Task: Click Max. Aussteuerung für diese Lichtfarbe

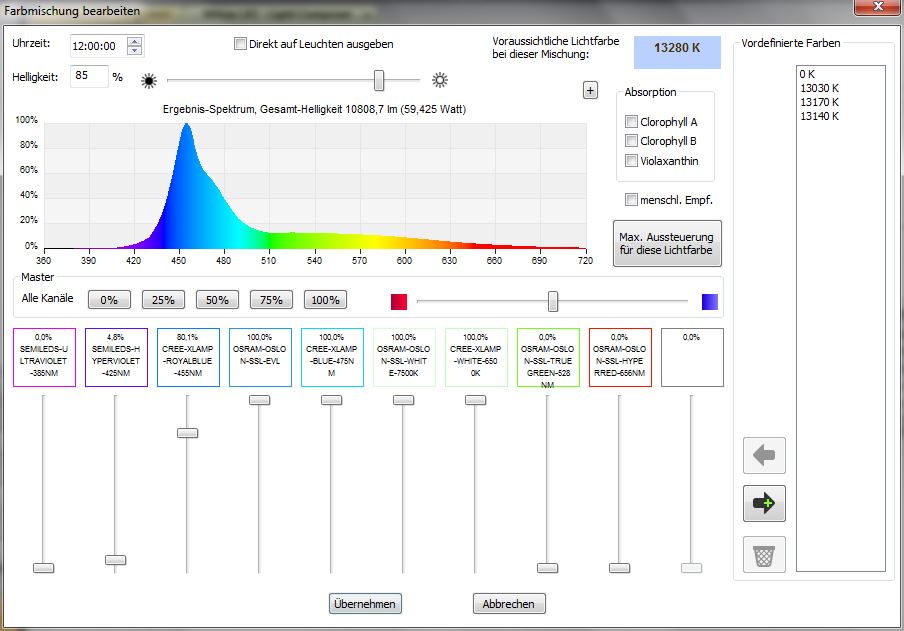Action: click(667, 243)
